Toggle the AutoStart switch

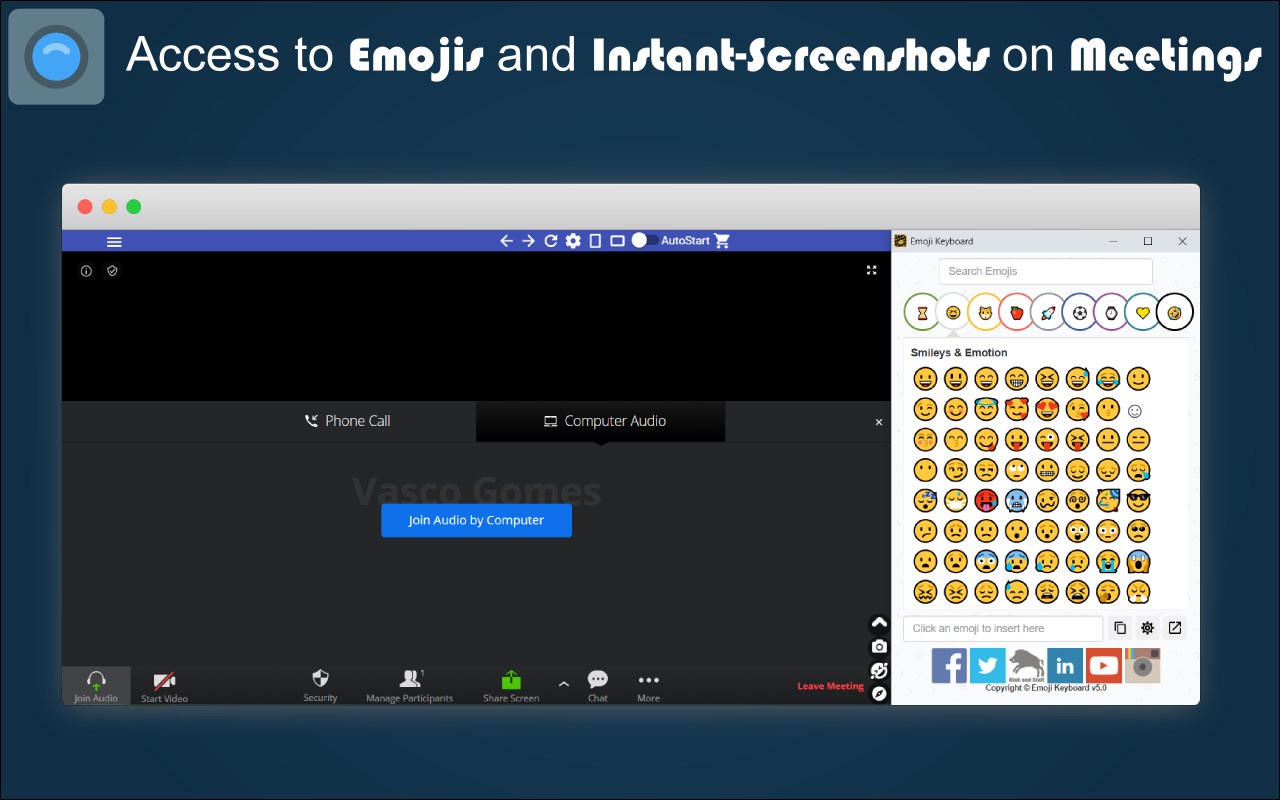[x=644, y=240]
